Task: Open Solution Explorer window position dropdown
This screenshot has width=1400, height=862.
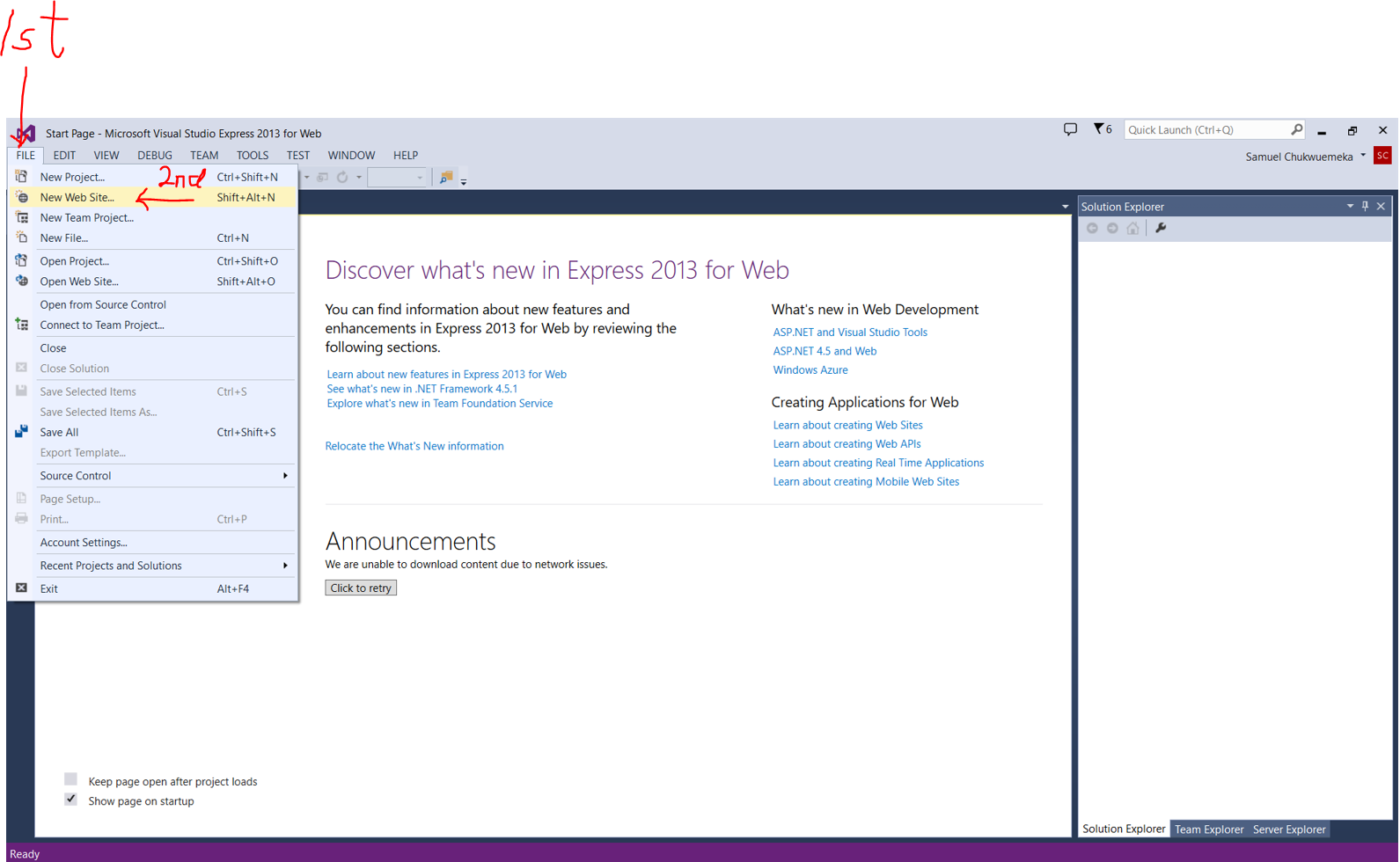Action: pyautogui.click(x=1350, y=206)
